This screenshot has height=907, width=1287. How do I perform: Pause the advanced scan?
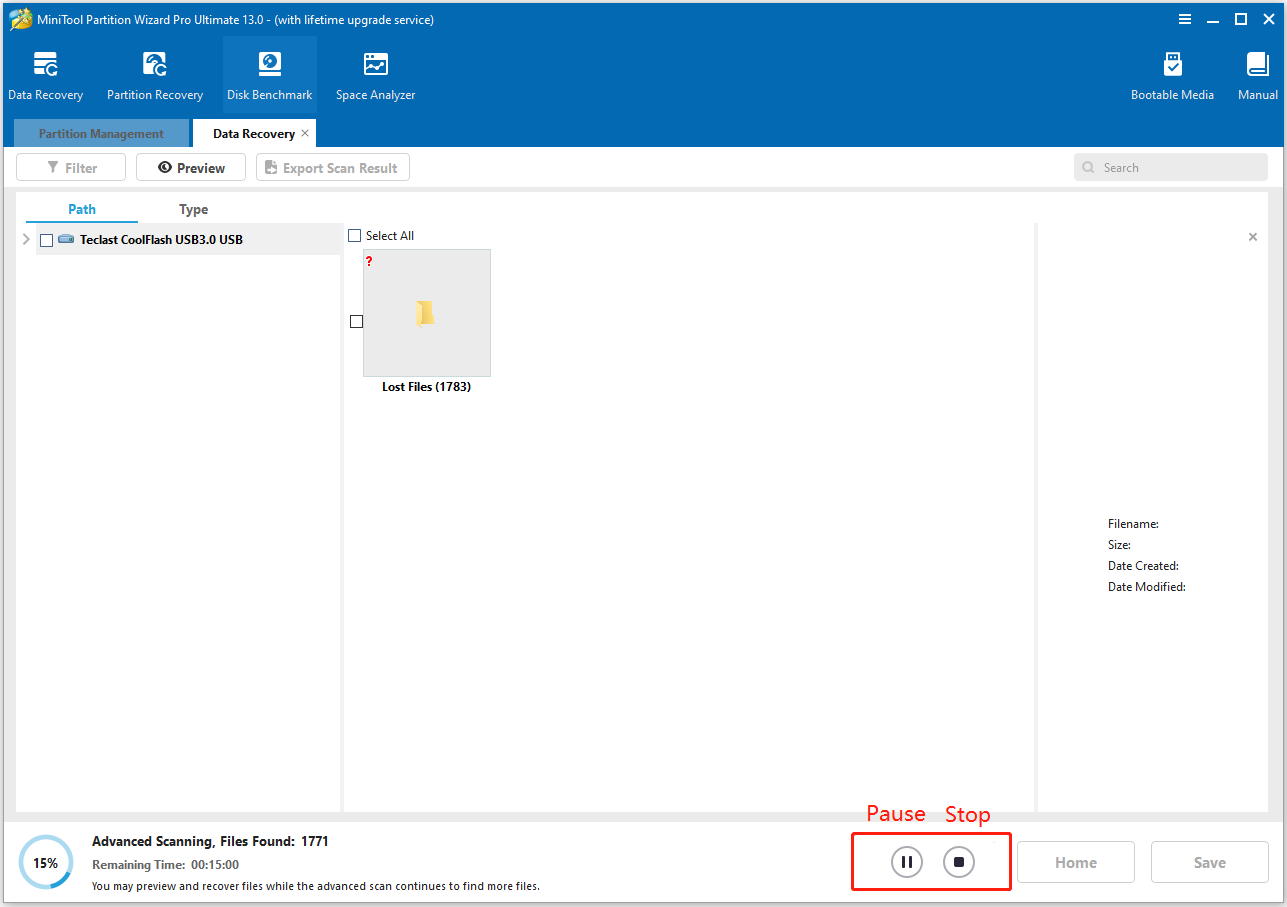[x=906, y=862]
